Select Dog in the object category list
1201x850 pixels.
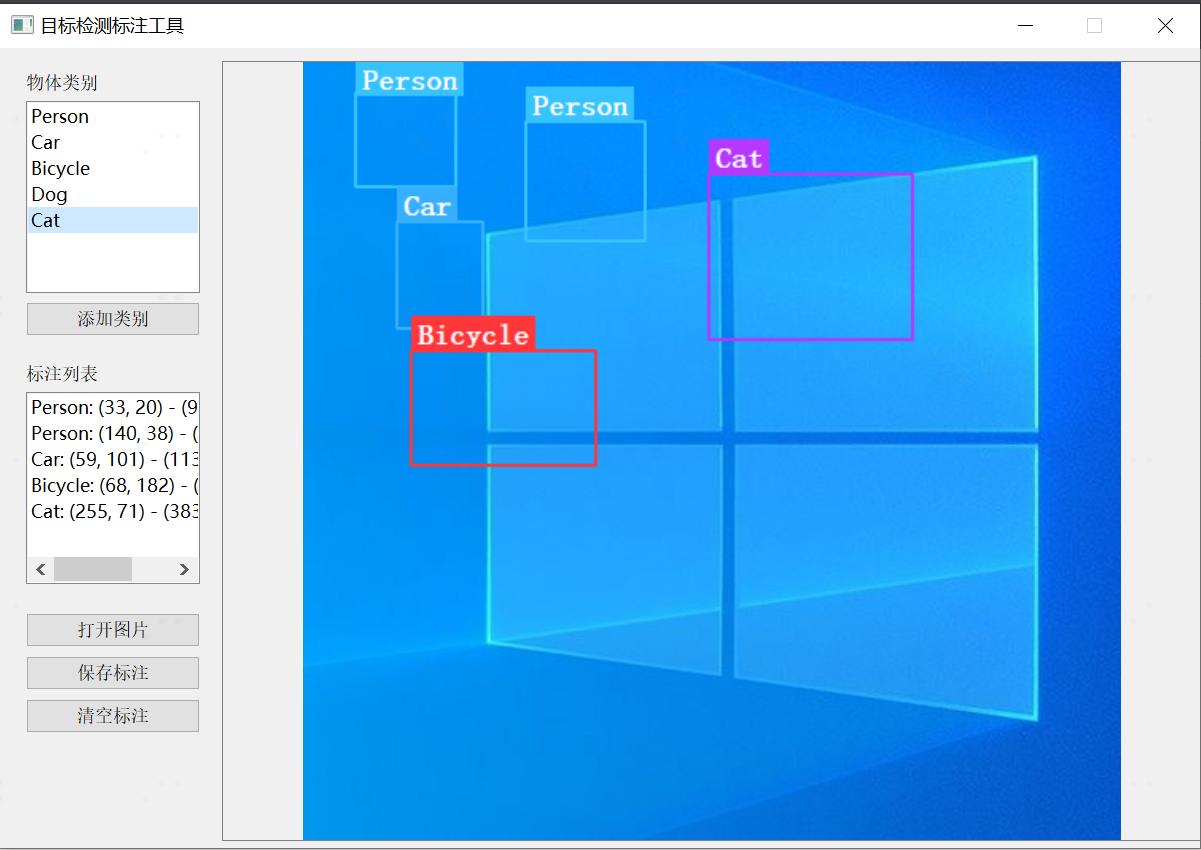coord(112,194)
